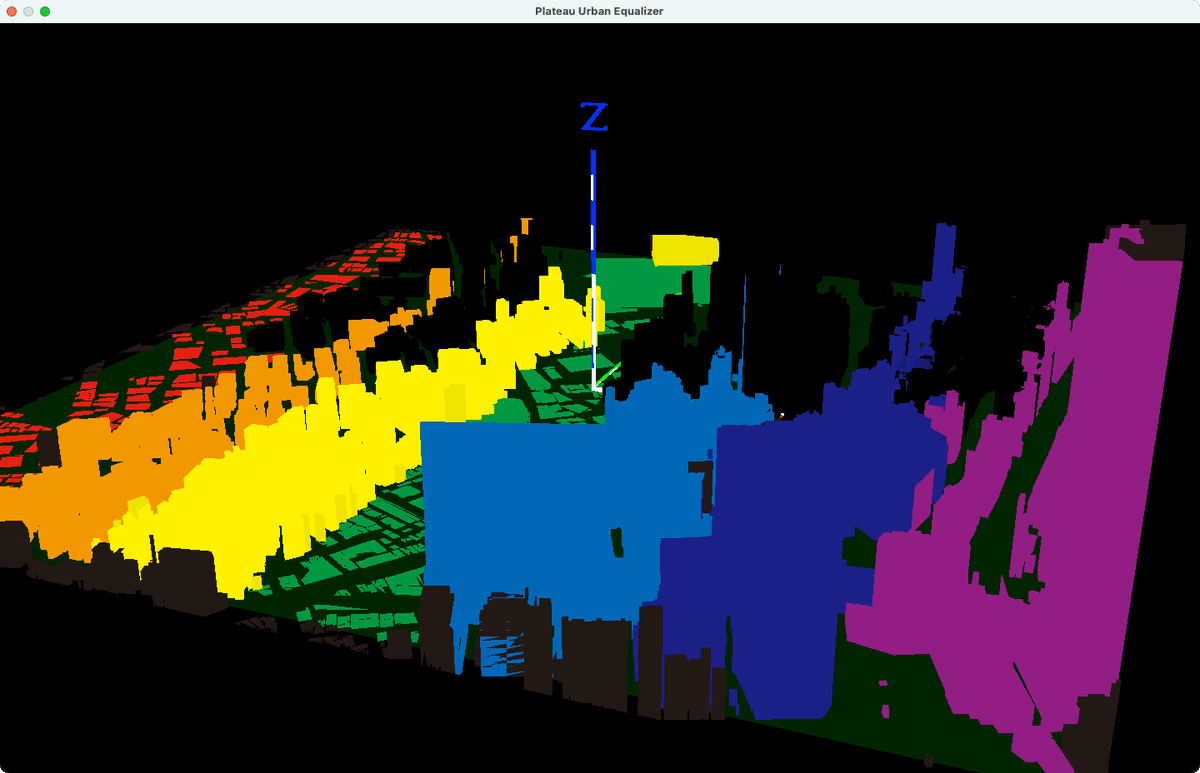Viewport: 1200px width, 773px height.
Task: Minimize the window with yellow button
Action: pos(28,11)
